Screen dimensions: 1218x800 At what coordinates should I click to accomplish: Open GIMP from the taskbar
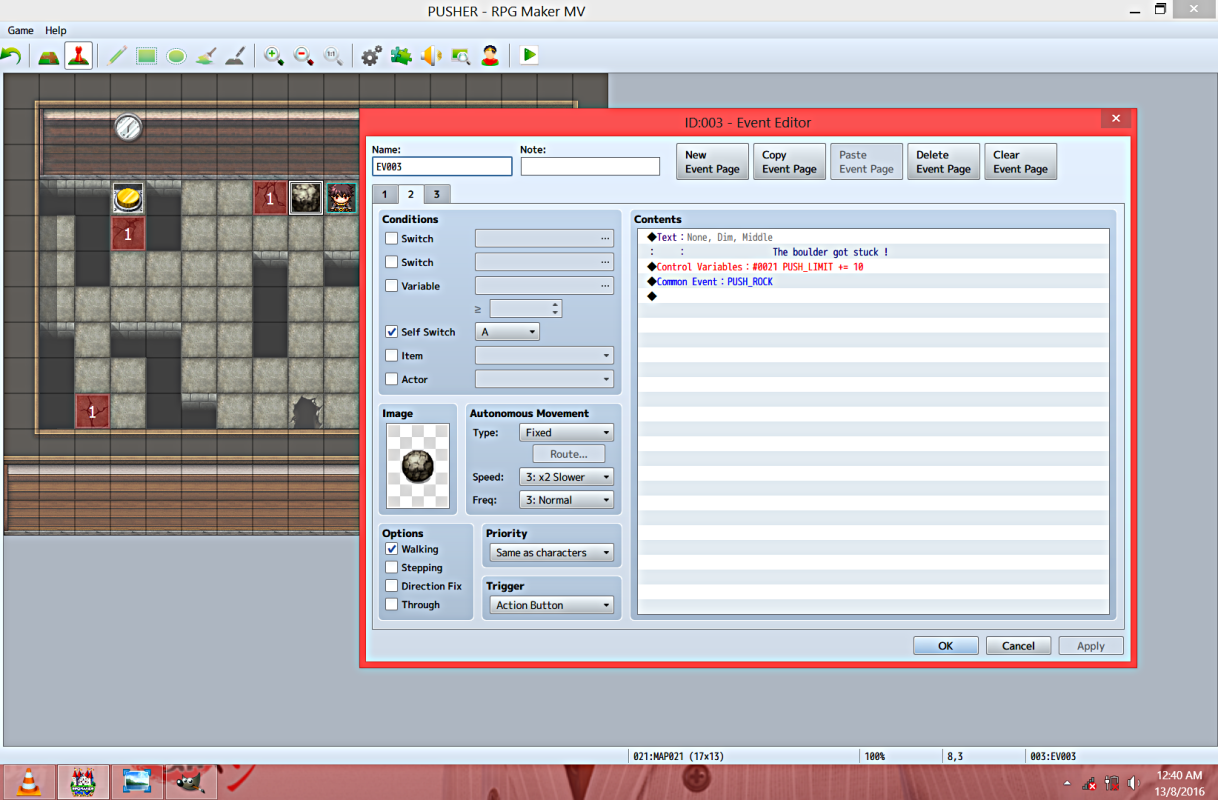pyautogui.click(x=191, y=782)
